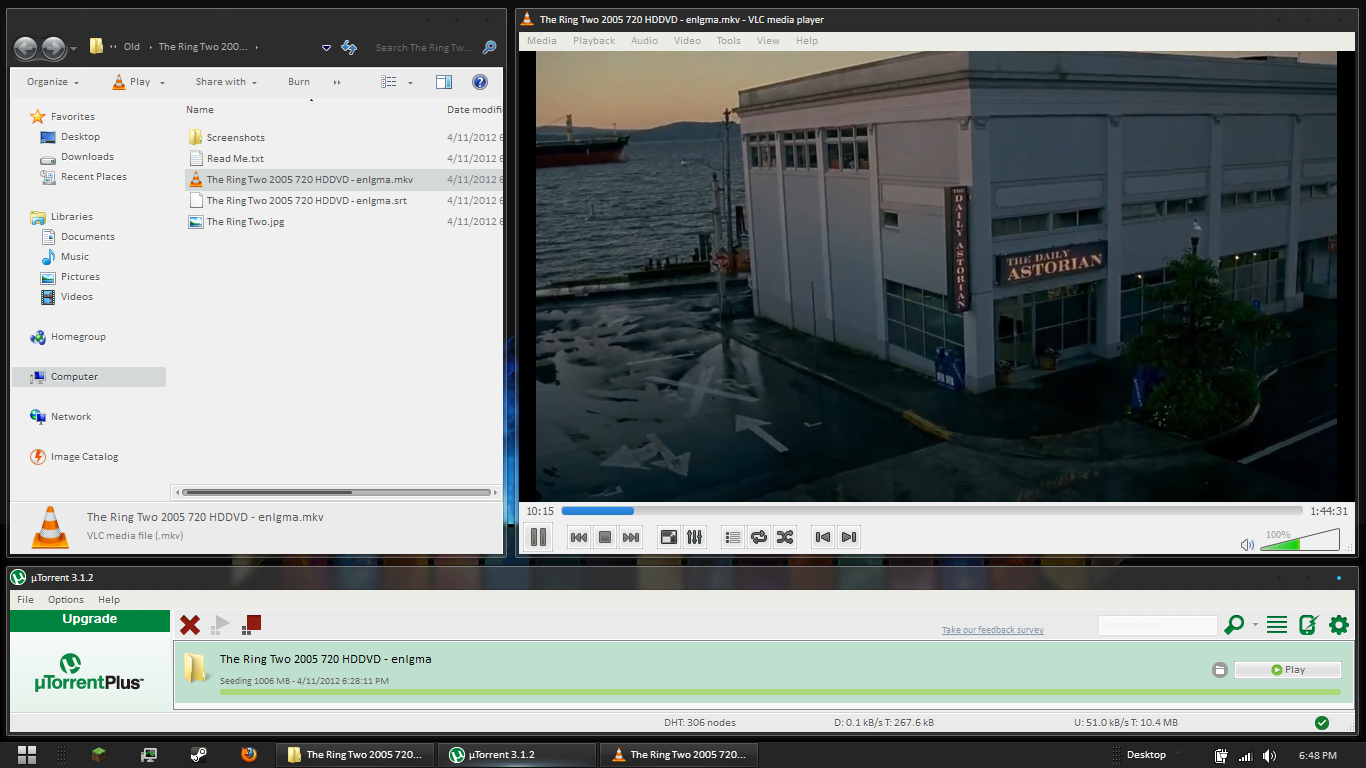Screen dimensions: 1366x768
Task: Mute the VLC audio speaker icon
Action: coord(1247,545)
